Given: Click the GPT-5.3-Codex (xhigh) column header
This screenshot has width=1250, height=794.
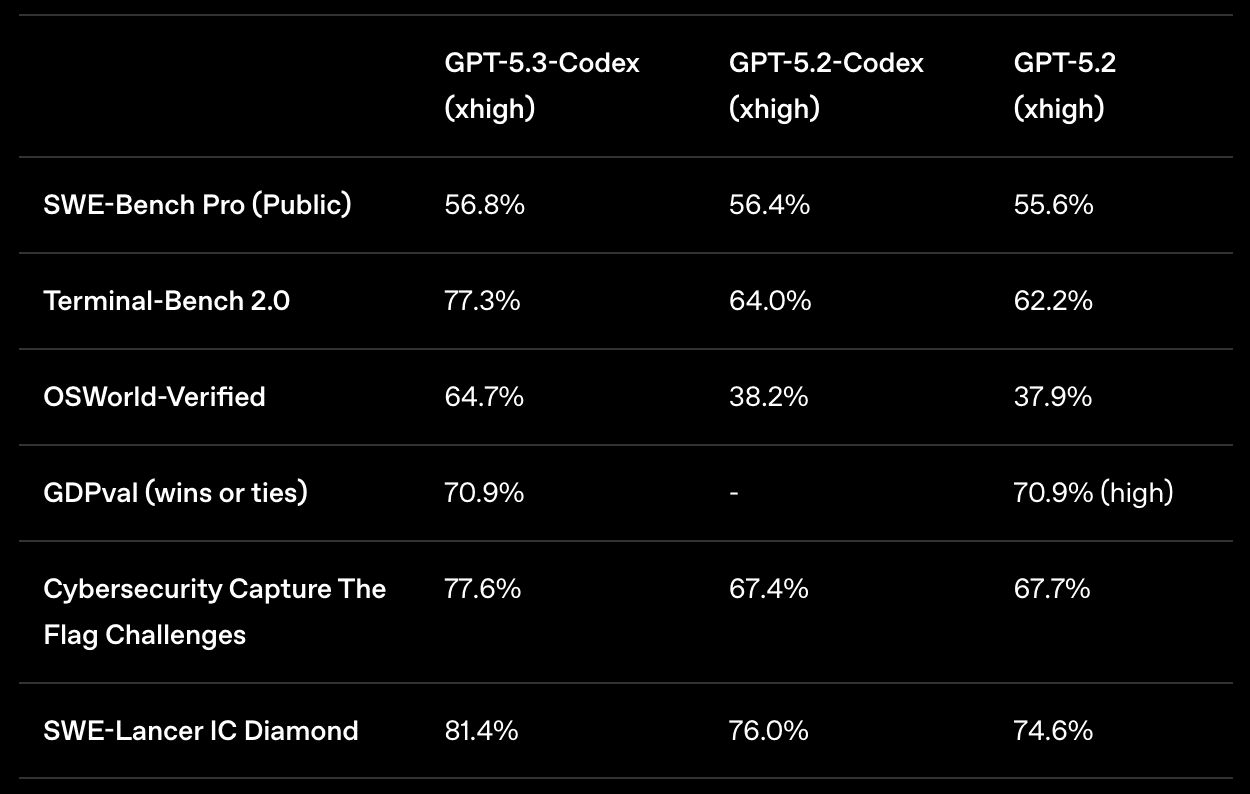Looking at the screenshot, I should (541, 85).
